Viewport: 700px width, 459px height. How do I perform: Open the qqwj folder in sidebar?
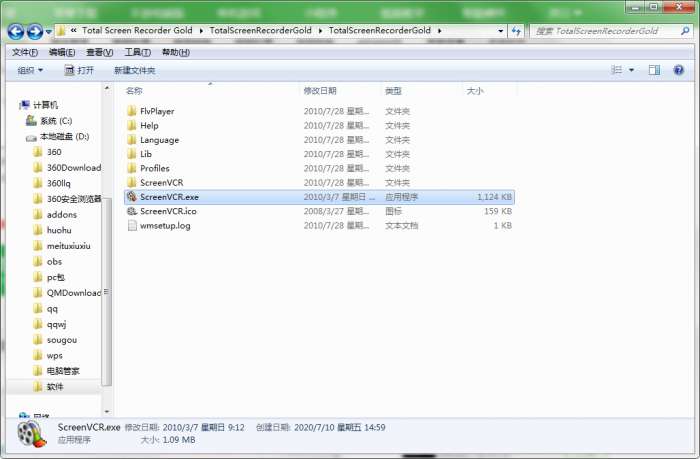56,324
